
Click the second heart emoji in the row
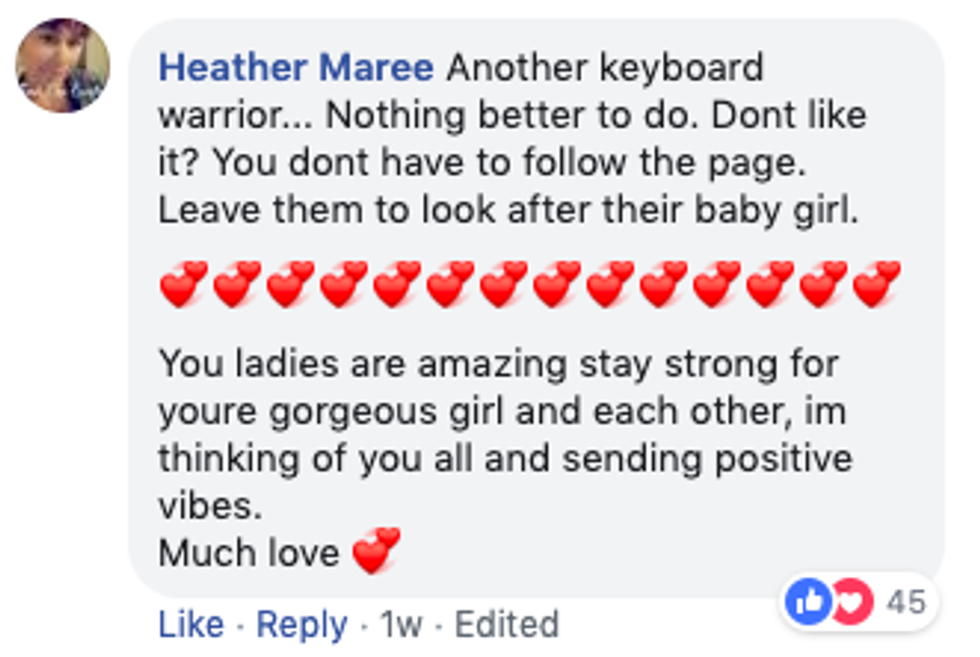[237, 284]
